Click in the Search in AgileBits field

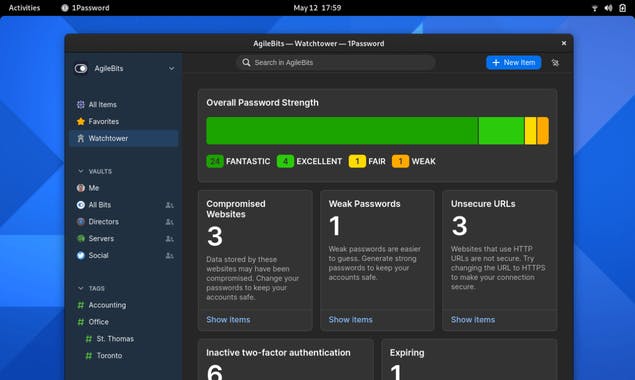(336, 63)
